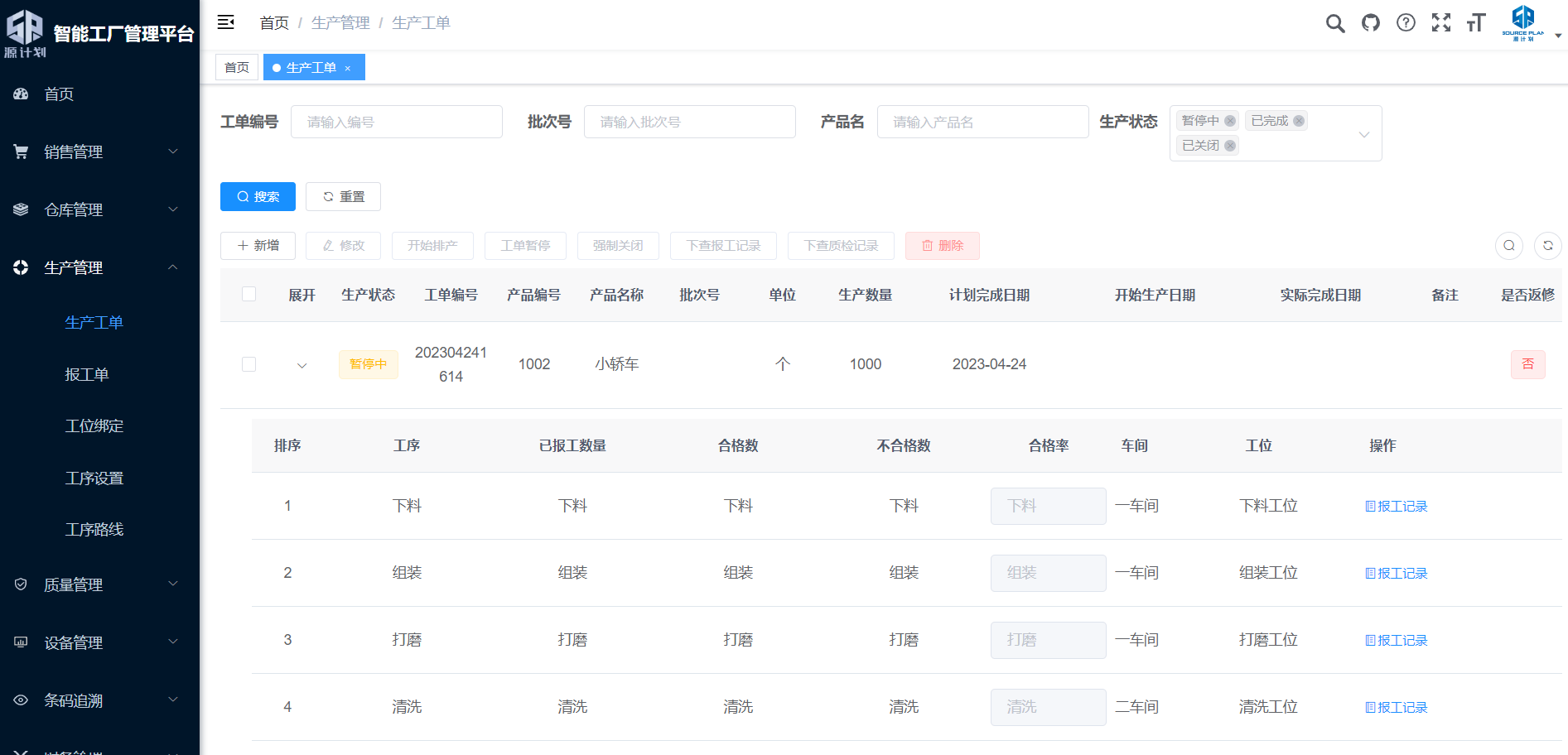
Task: Toggle fullscreen mode icon
Action: [x=1441, y=23]
